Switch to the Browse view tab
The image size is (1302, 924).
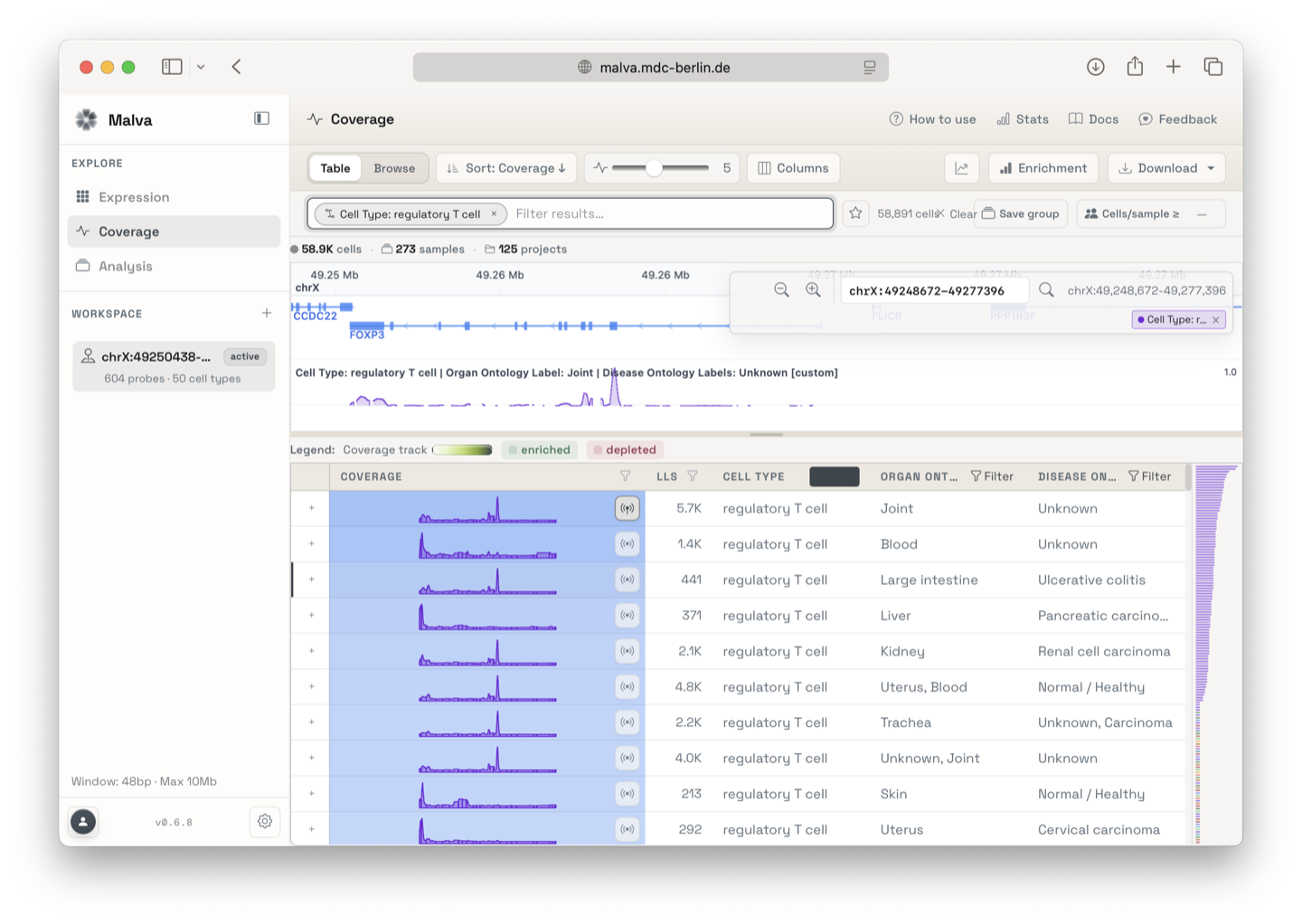point(394,168)
